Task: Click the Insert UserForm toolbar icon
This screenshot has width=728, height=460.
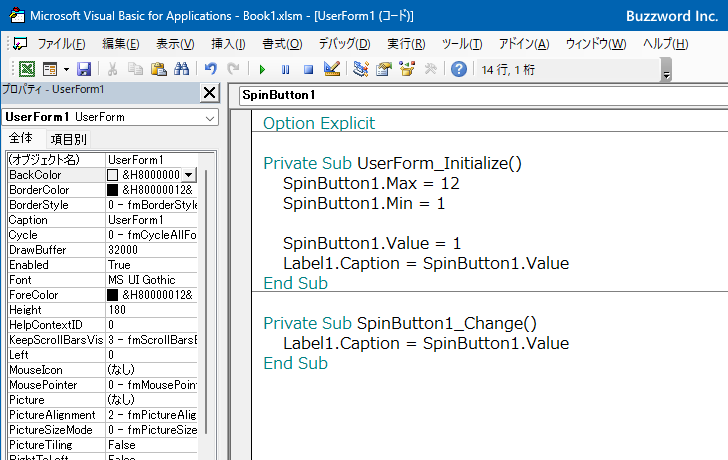Action: [50, 69]
